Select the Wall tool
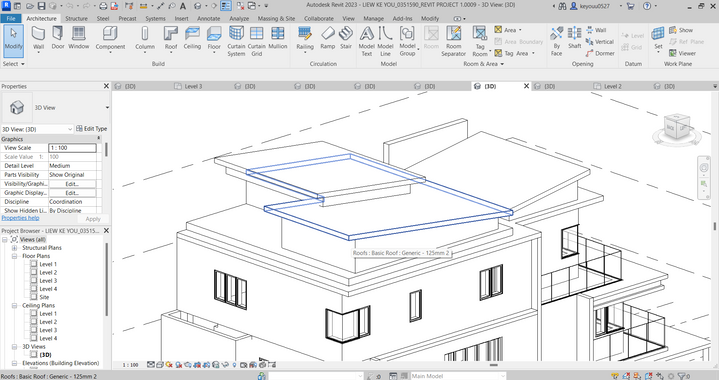Viewport: 719px width, 380px height. click(39, 39)
